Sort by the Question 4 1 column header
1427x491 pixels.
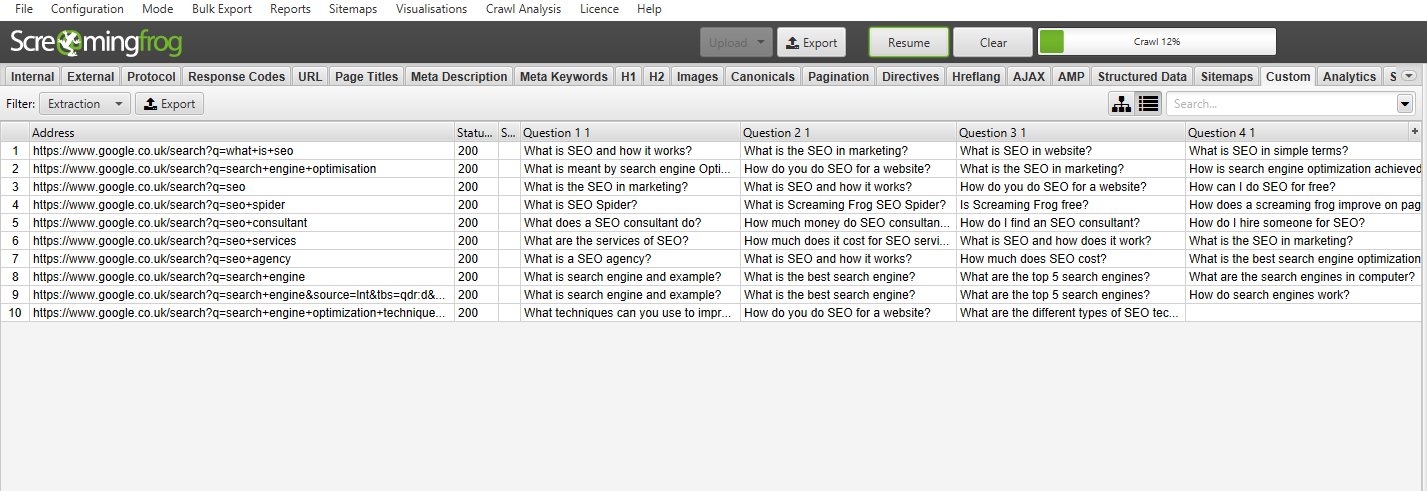(x=1296, y=132)
